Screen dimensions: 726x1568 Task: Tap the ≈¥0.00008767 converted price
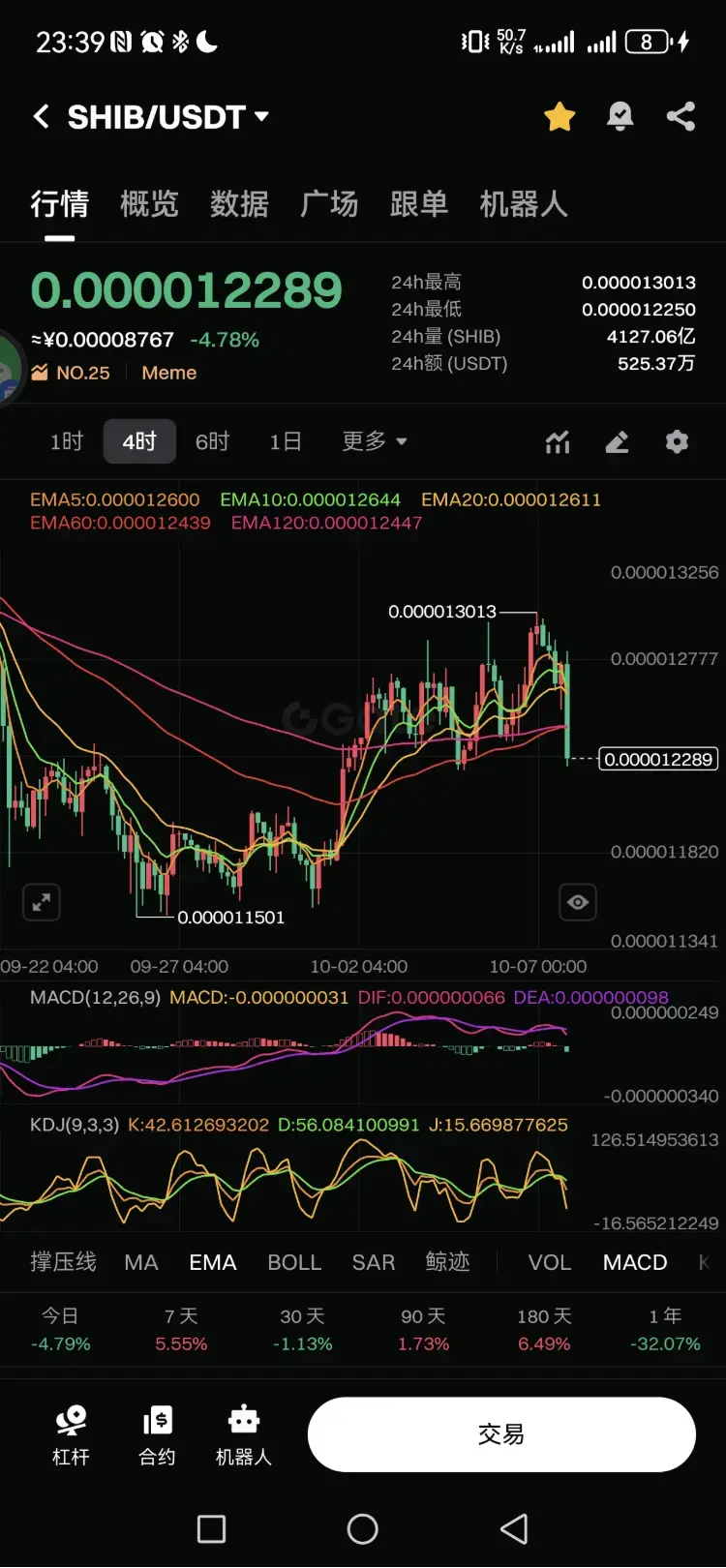[x=103, y=340]
